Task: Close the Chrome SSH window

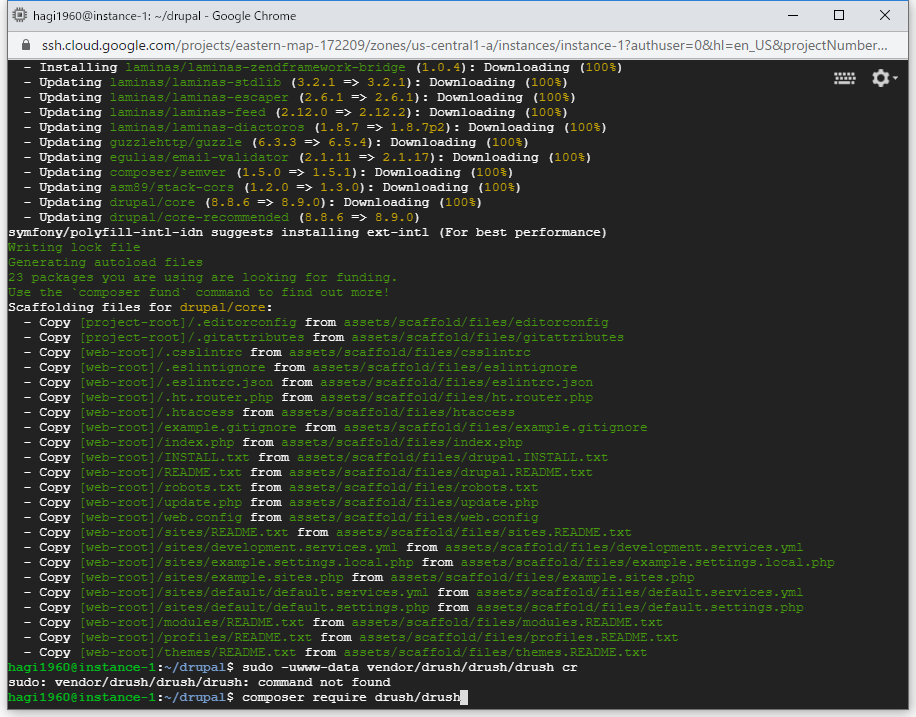Action: point(885,15)
